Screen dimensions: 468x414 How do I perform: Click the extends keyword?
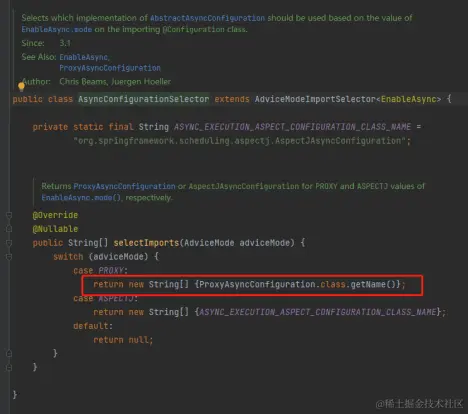(232, 99)
